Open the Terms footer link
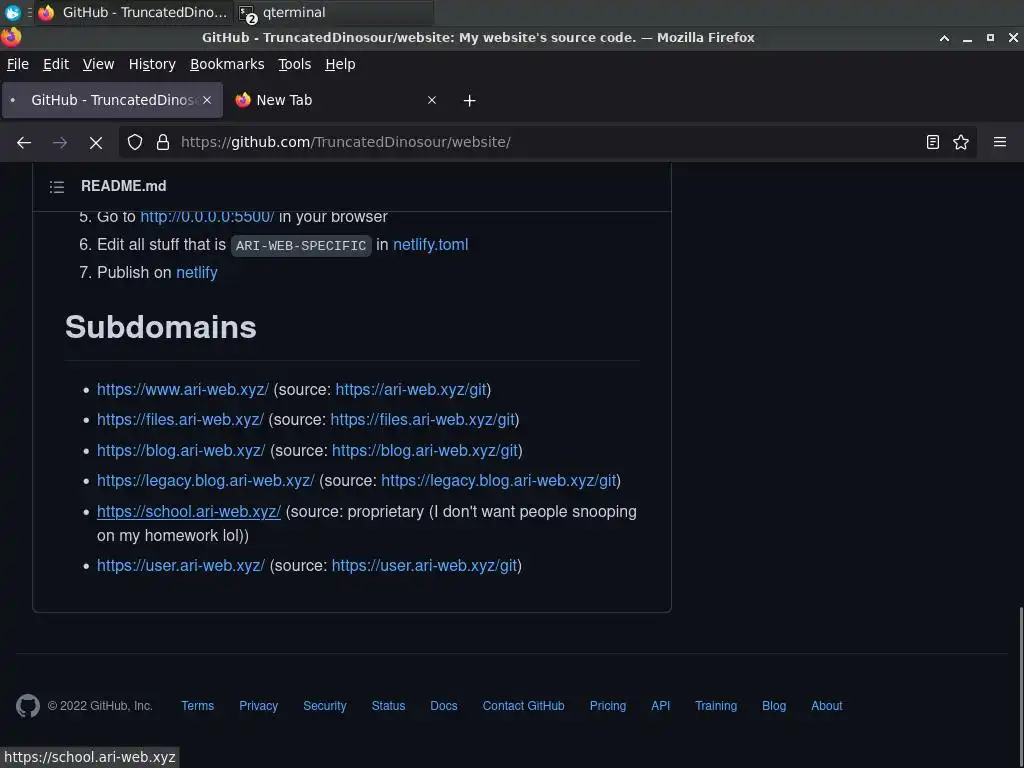1024x768 pixels. pyautogui.click(x=197, y=706)
